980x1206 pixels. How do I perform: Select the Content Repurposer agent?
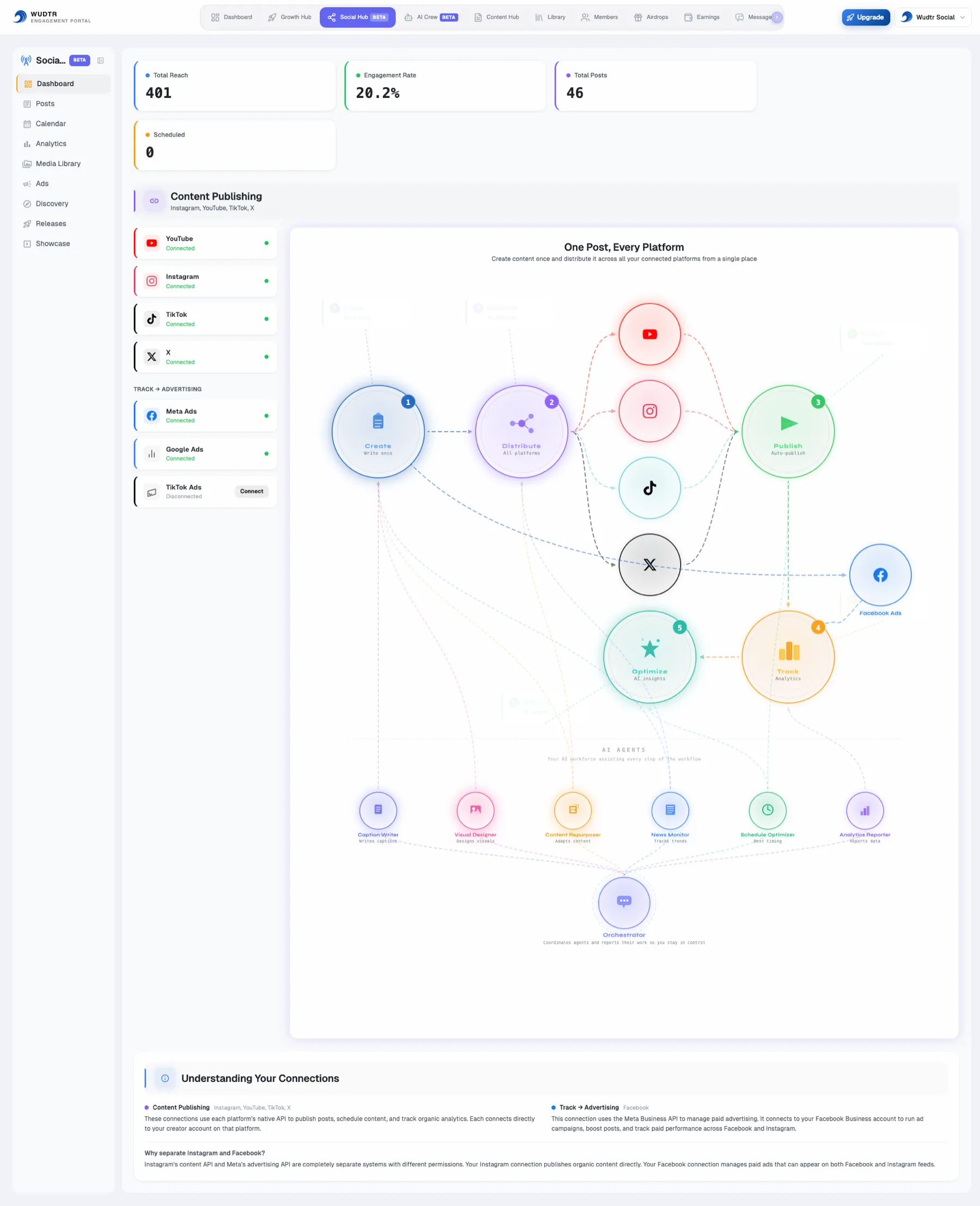pos(573,810)
